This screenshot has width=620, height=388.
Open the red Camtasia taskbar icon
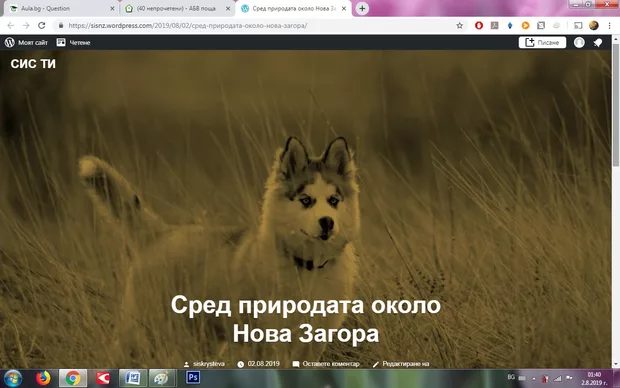(103, 378)
